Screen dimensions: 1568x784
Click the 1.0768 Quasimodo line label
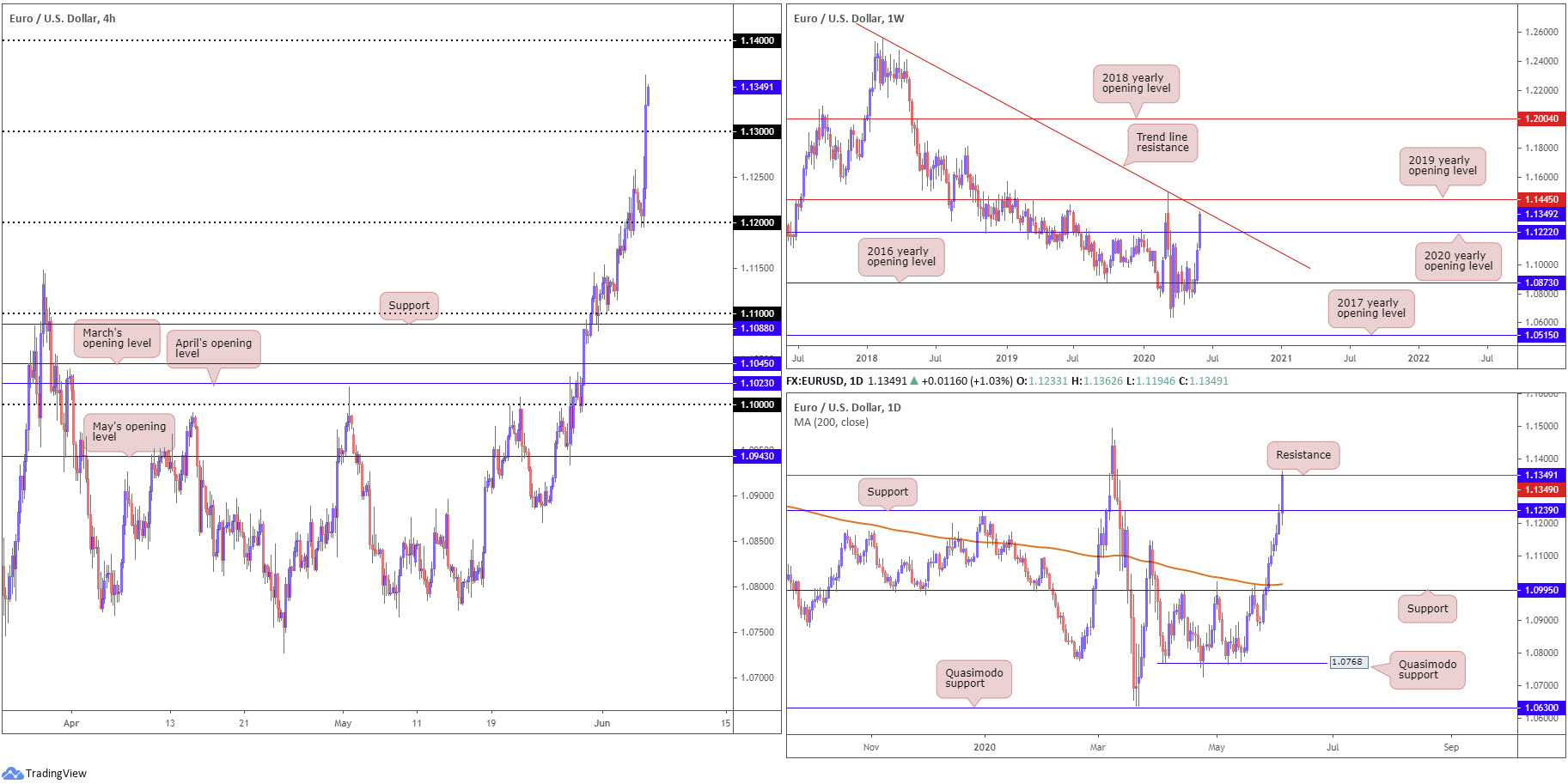(1348, 662)
